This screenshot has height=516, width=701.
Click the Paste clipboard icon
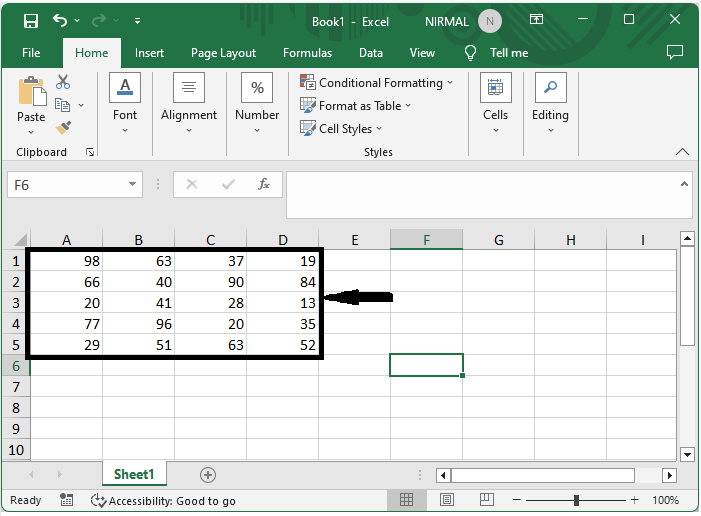point(32,91)
